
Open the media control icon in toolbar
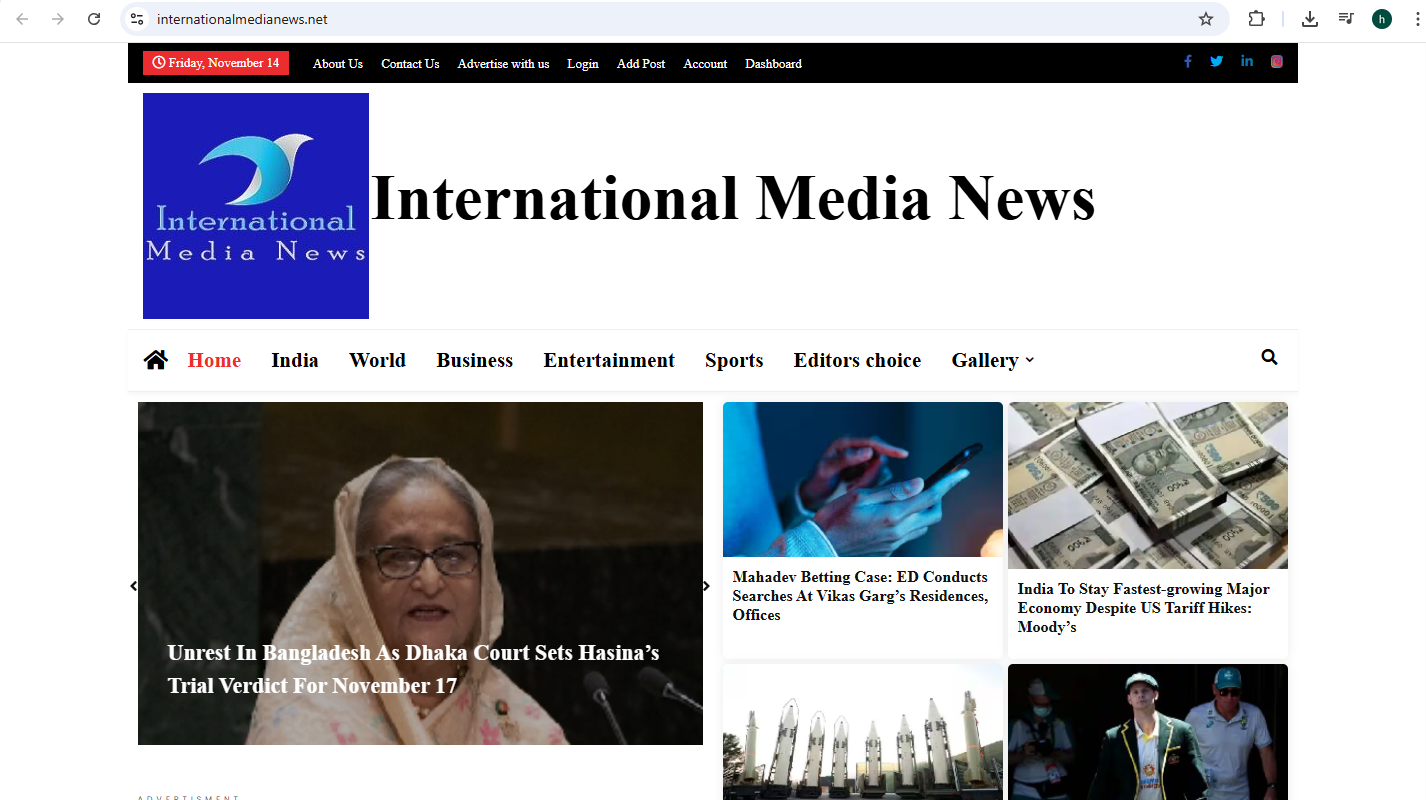(1346, 19)
